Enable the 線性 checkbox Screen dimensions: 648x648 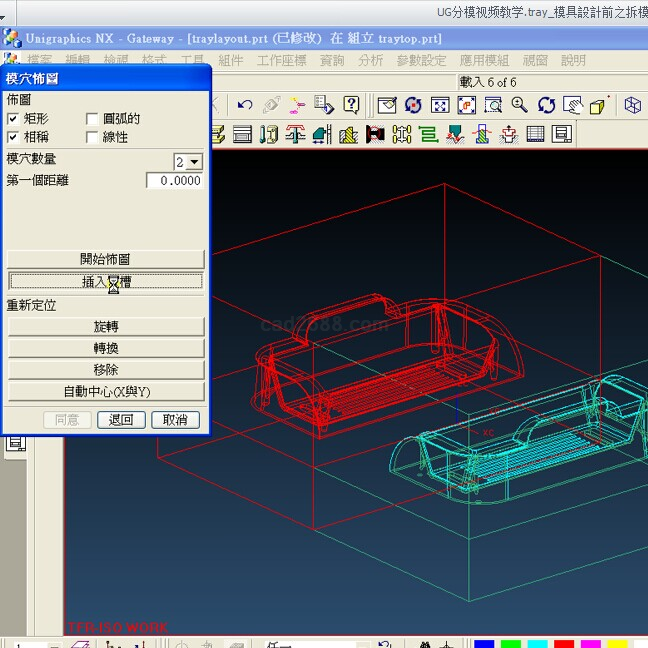pos(93,137)
